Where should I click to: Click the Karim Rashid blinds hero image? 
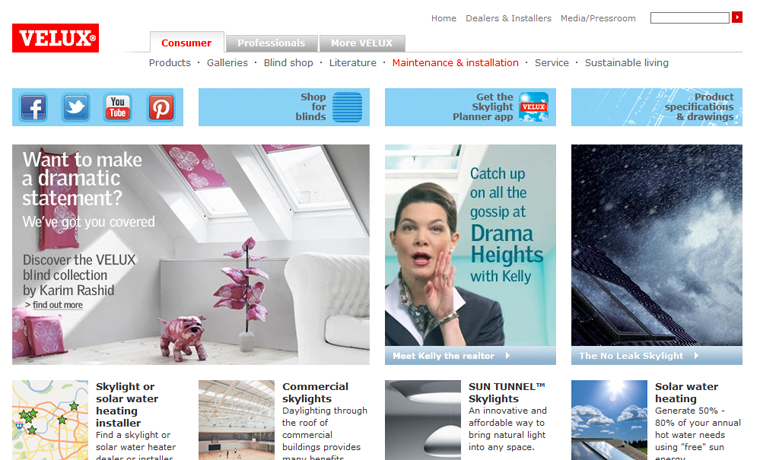191,254
